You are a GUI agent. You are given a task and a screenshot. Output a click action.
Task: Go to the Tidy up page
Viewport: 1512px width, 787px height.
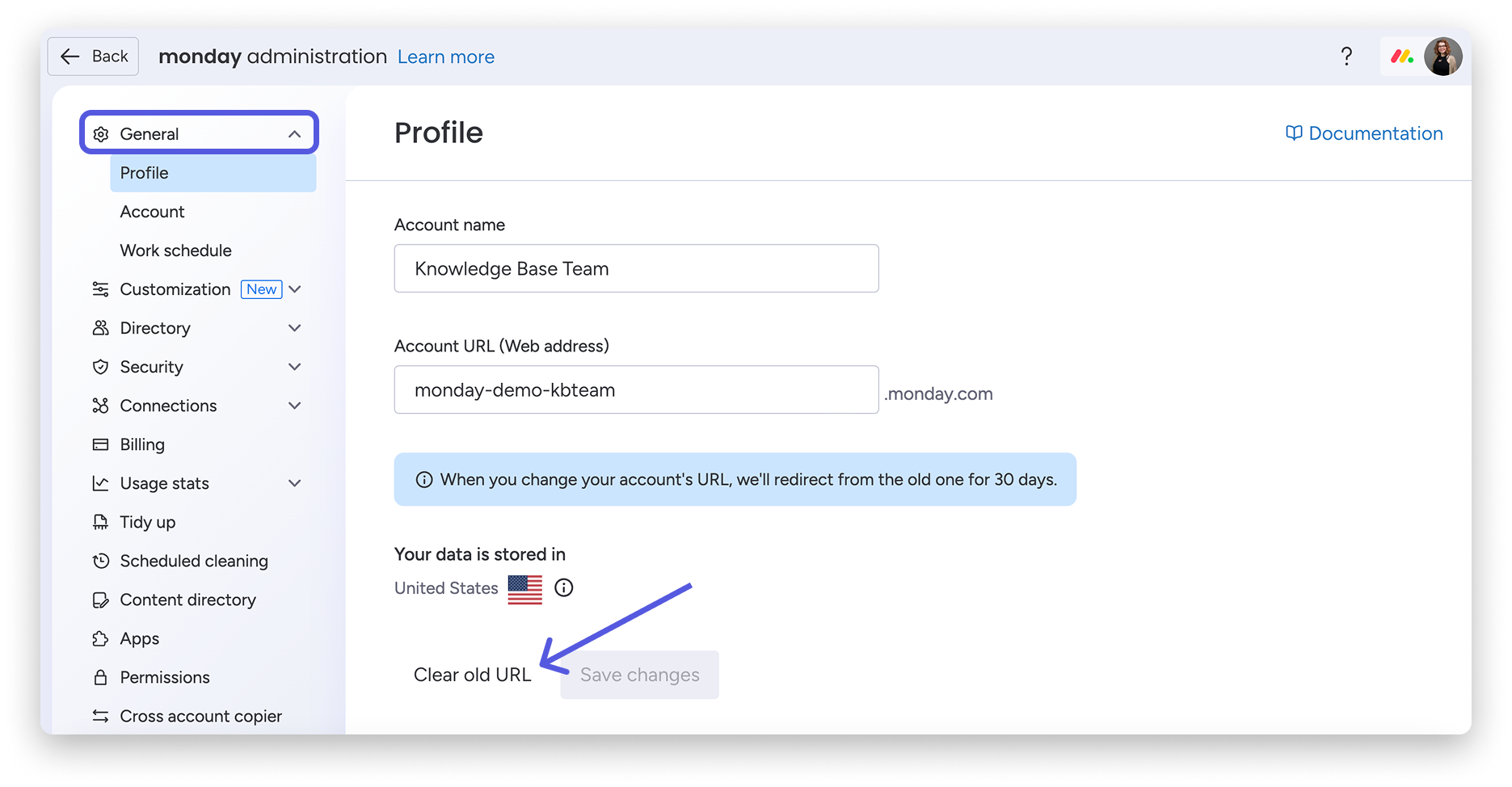[148, 522]
